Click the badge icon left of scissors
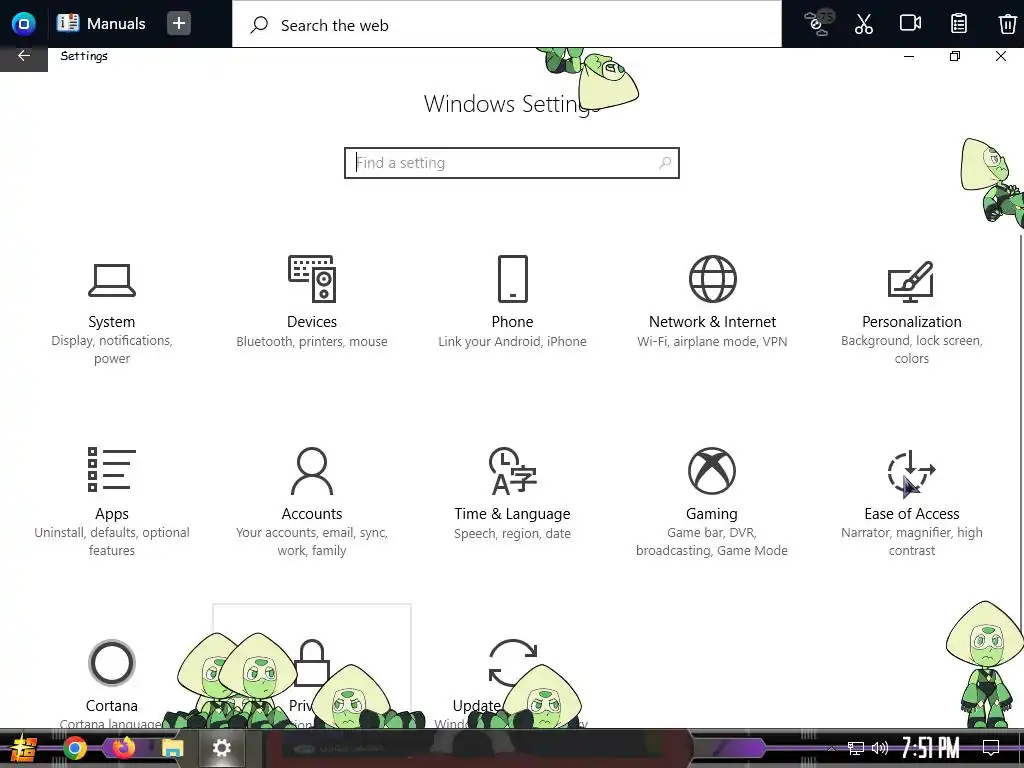This screenshot has height=768, width=1024. pyautogui.click(x=819, y=22)
